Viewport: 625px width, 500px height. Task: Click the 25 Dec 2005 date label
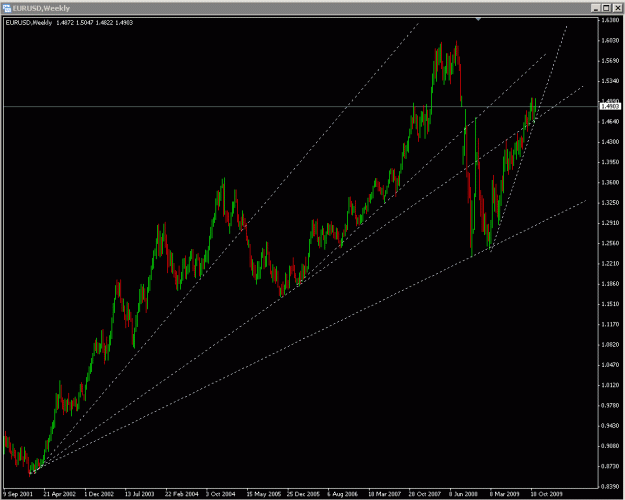pyautogui.click(x=303, y=494)
